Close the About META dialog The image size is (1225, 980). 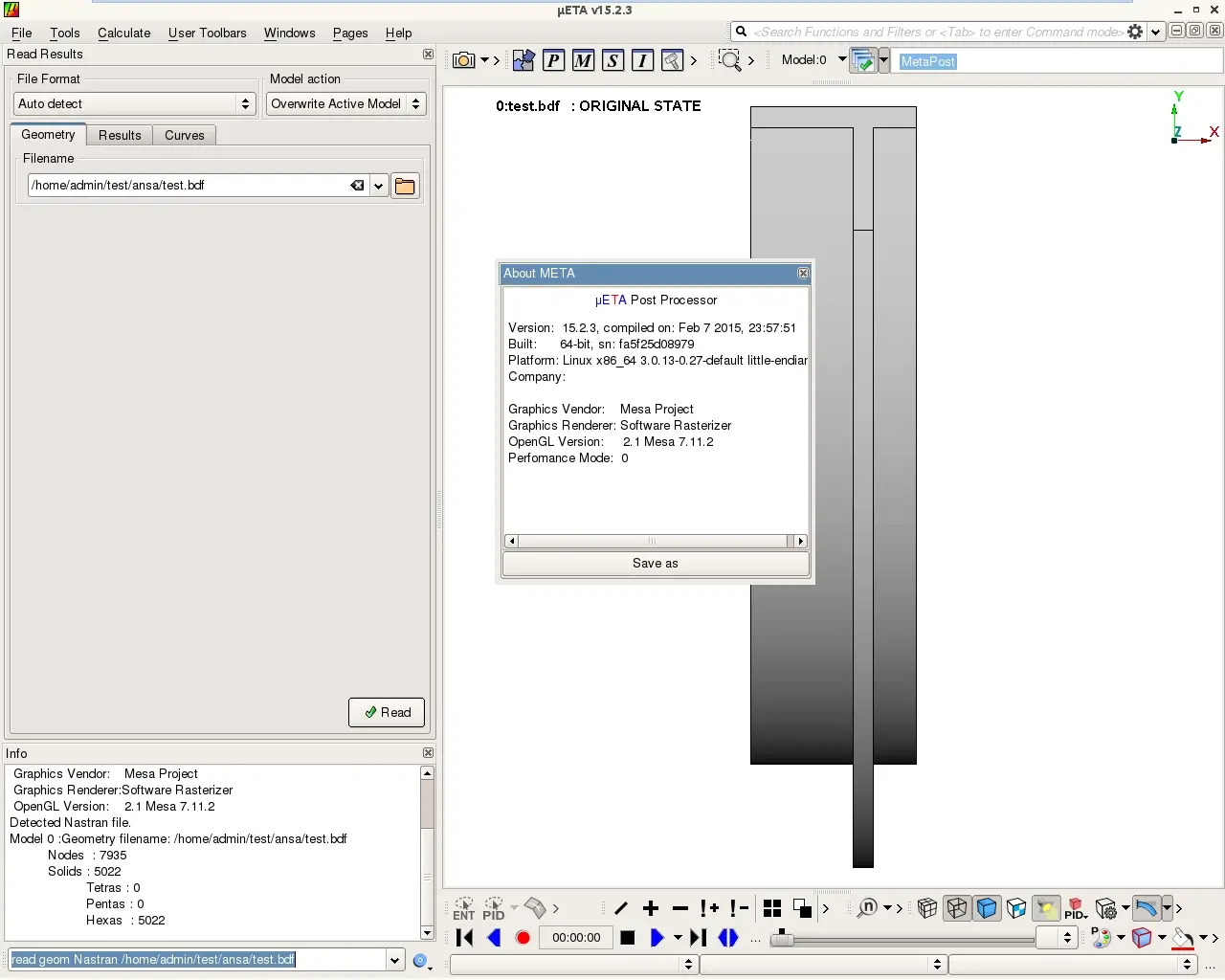803,274
